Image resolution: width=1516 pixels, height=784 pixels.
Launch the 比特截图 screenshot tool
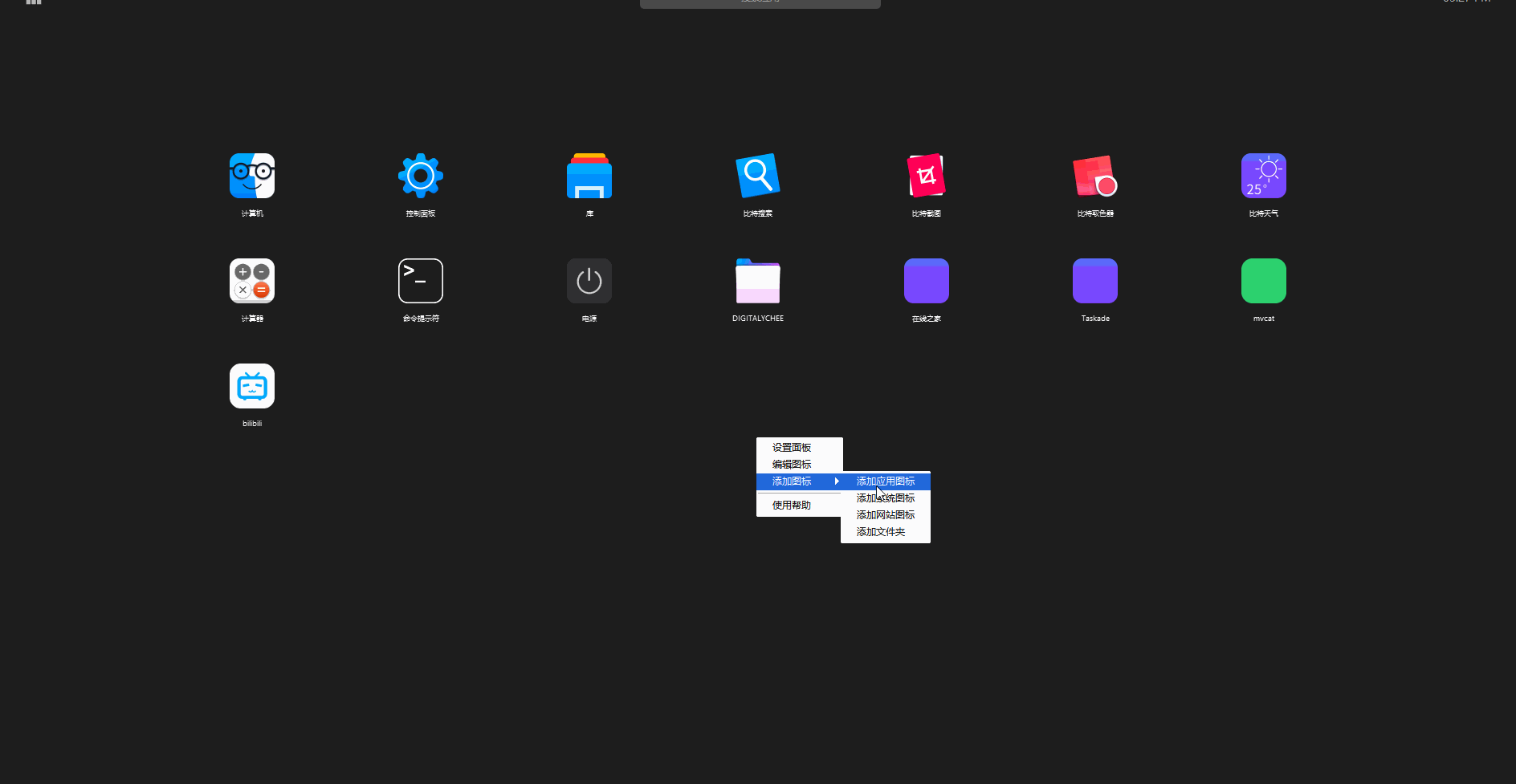(x=927, y=176)
